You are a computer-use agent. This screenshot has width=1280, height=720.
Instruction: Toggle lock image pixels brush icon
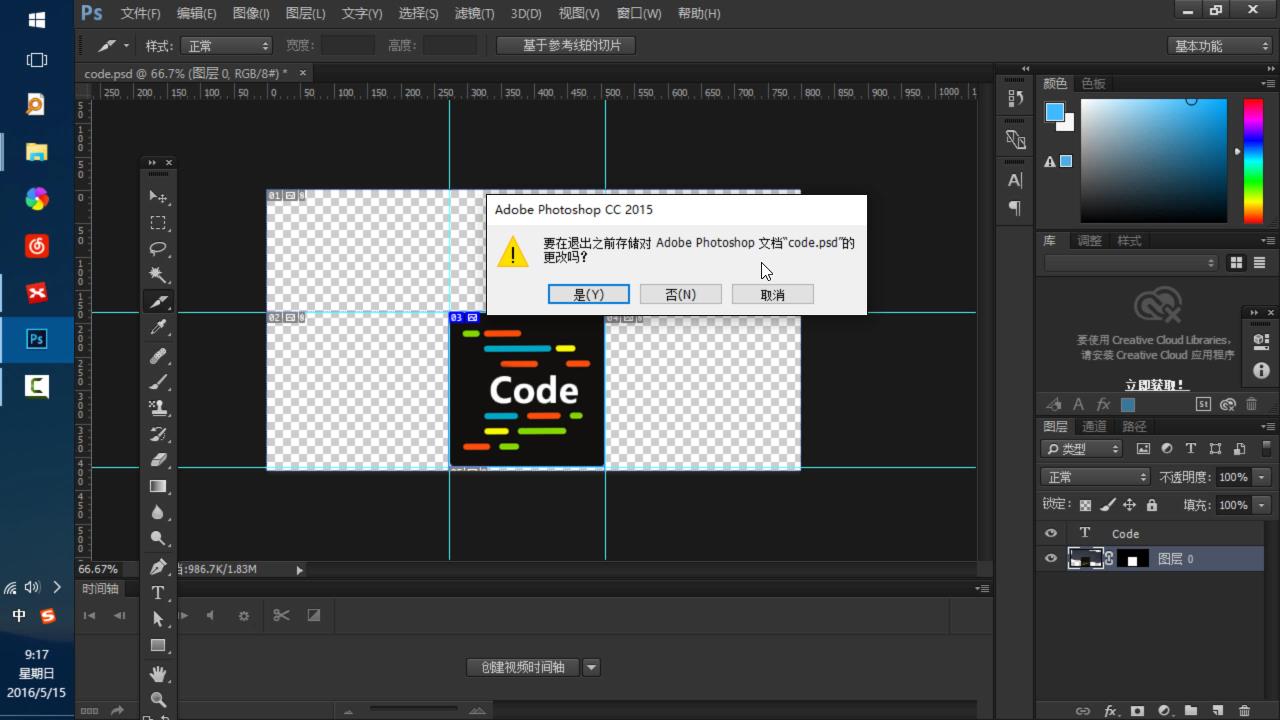pyautogui.click(x=1107, y=505)
